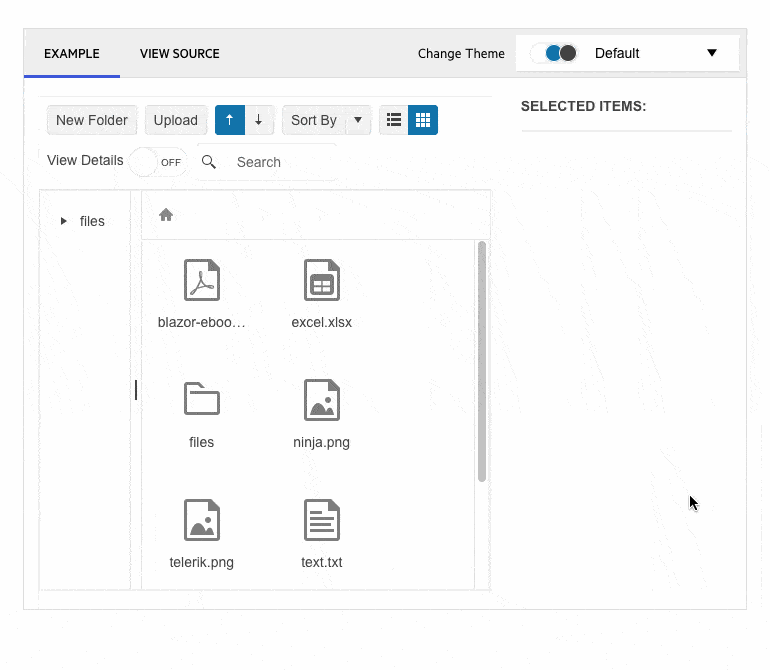The height and width of the screenshot is (670, 770).
Task: Click the search magnifier icon
Action: pos(209,162)
